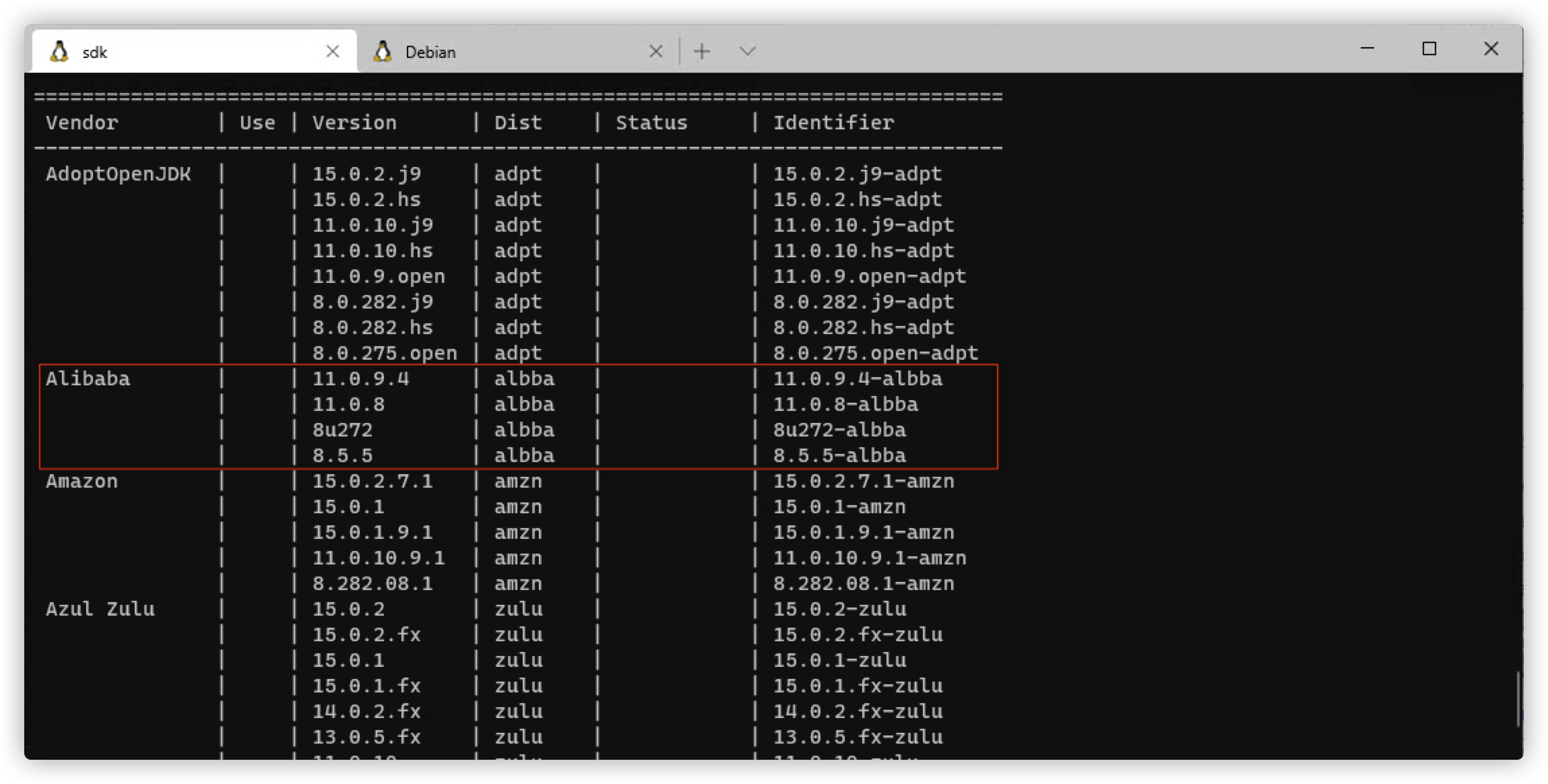The image size is (1548, 784).
Task: Maximize the terminal window
Action: (x=1429, y=48)
